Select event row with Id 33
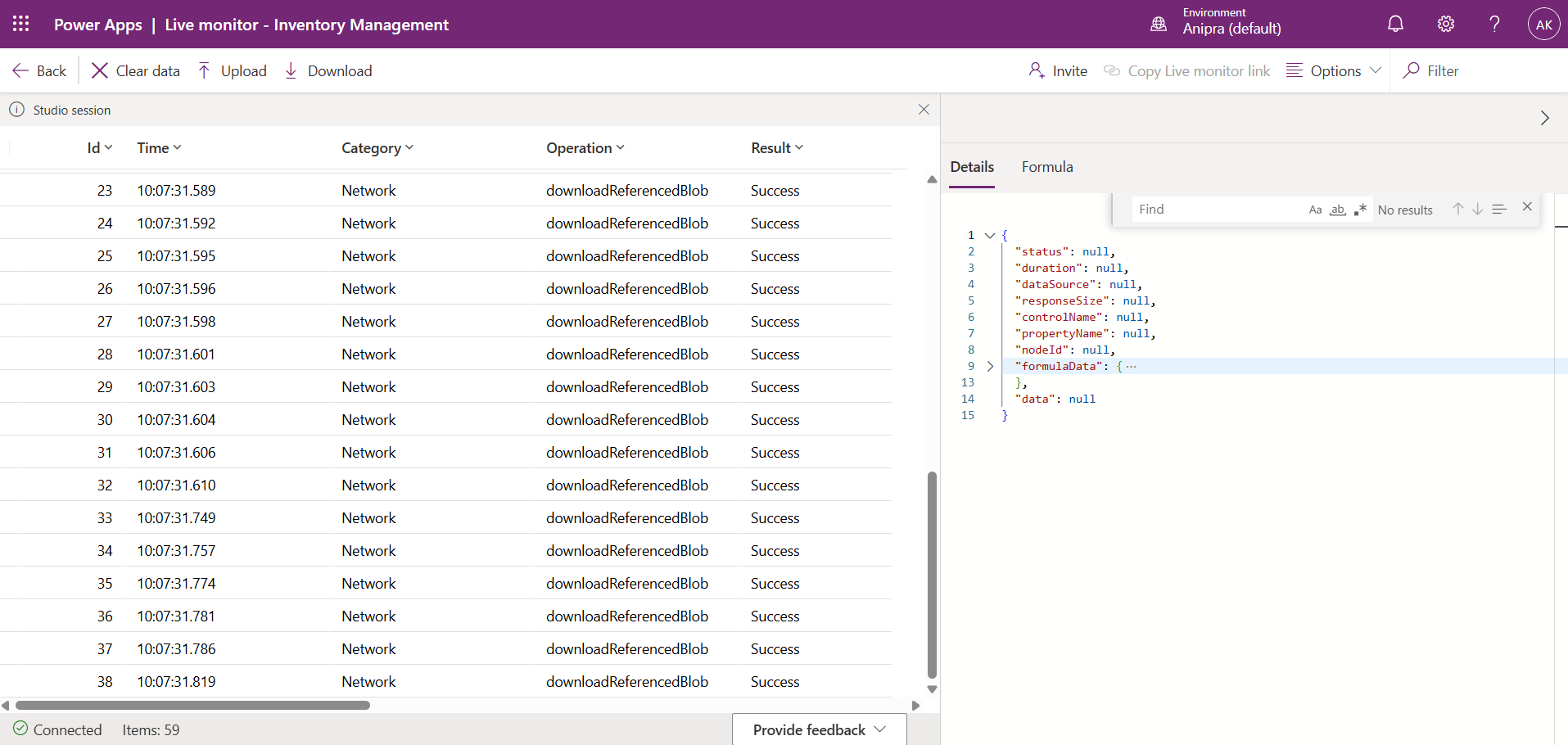Image resolution: width=1568 pixels, height=745 pixels. 445,517
